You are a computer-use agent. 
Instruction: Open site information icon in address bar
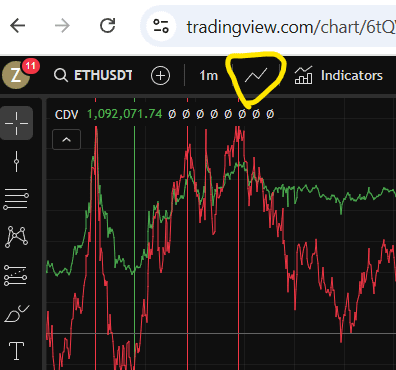click(161, 26)
